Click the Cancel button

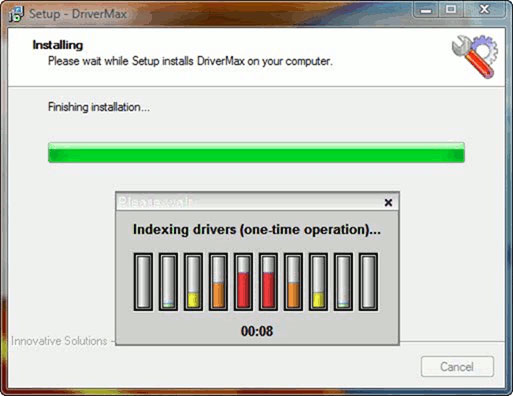pos(457,367)
